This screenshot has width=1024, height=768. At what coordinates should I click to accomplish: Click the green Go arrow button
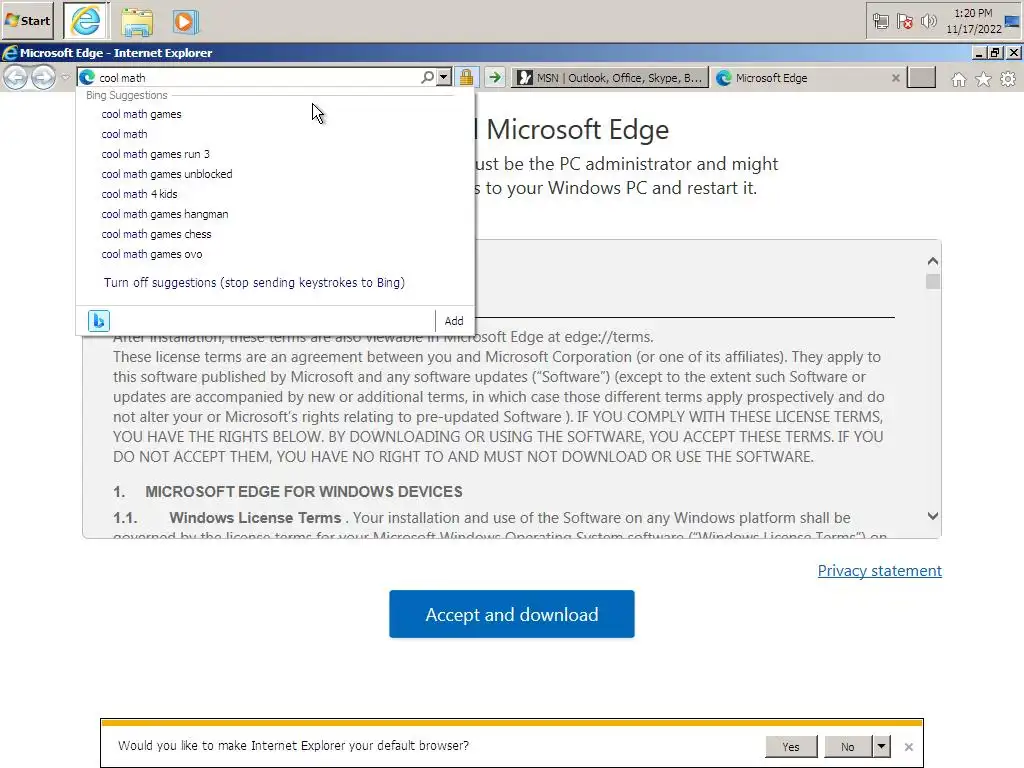(x=495, y=78)
